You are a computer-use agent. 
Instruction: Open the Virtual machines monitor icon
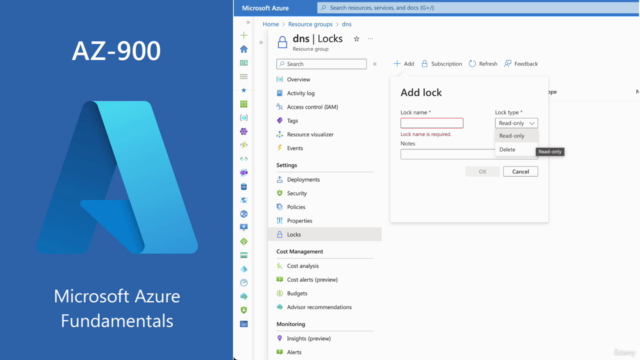coord(244,227)
